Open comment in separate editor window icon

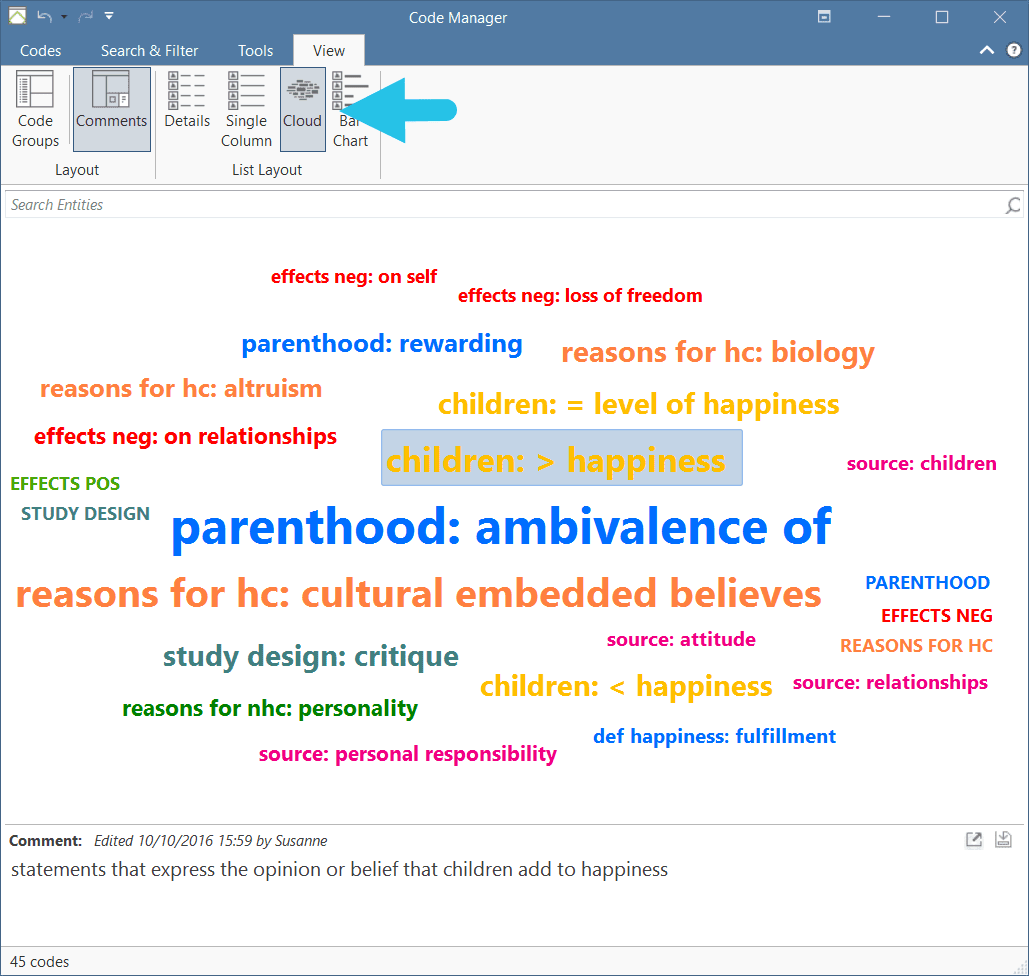[974, 839]
